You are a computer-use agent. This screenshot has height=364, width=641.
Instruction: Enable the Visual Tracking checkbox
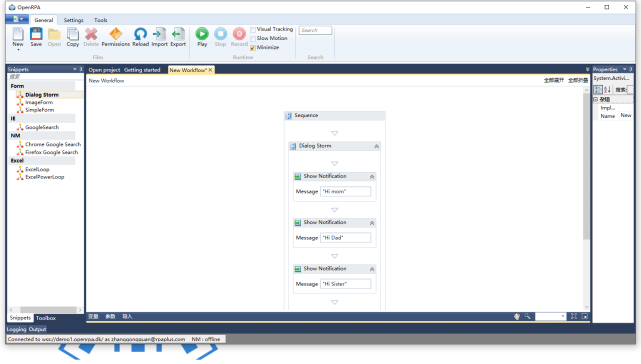pos(253,29)
